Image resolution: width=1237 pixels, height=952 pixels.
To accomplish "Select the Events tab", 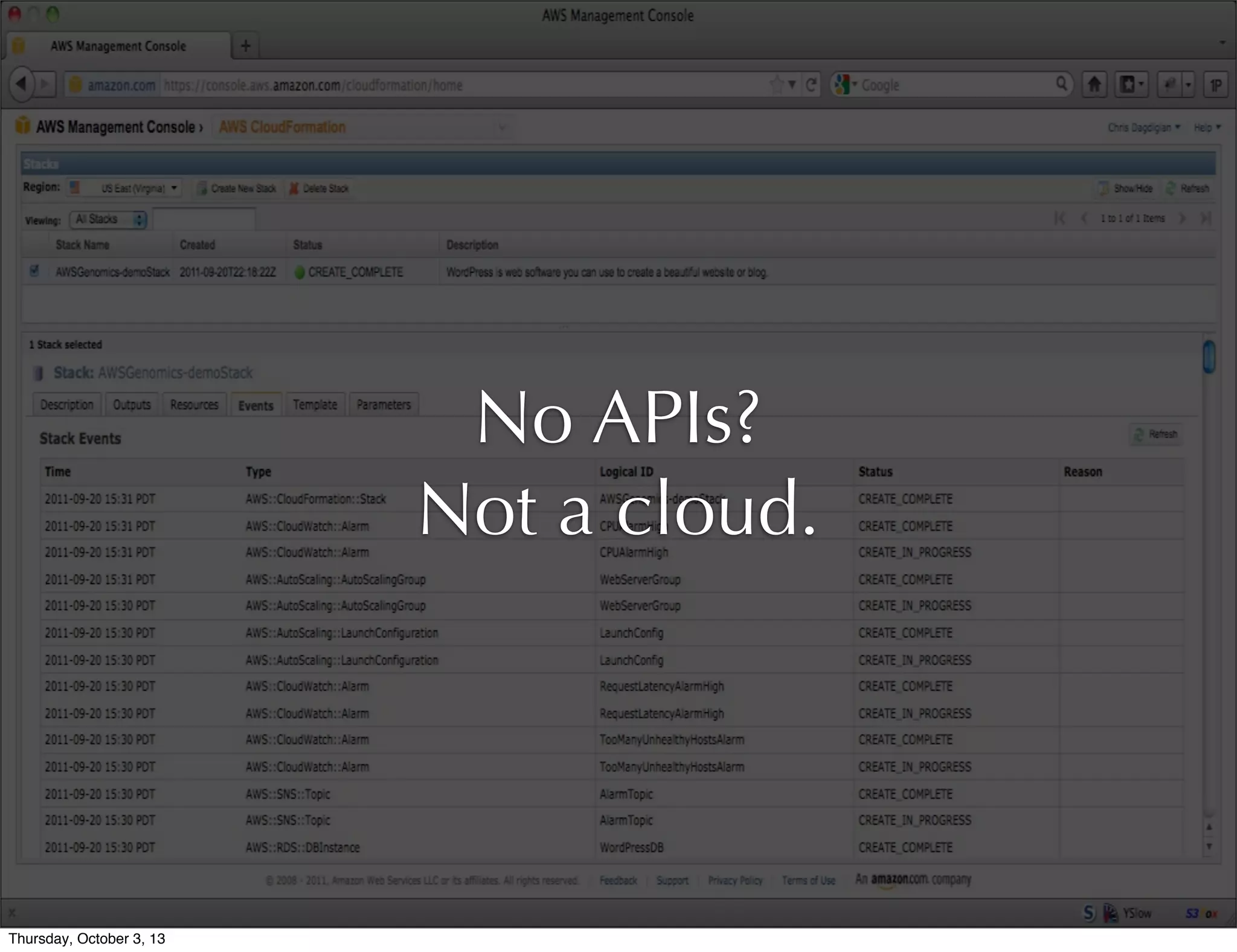I will coord(255,405).
